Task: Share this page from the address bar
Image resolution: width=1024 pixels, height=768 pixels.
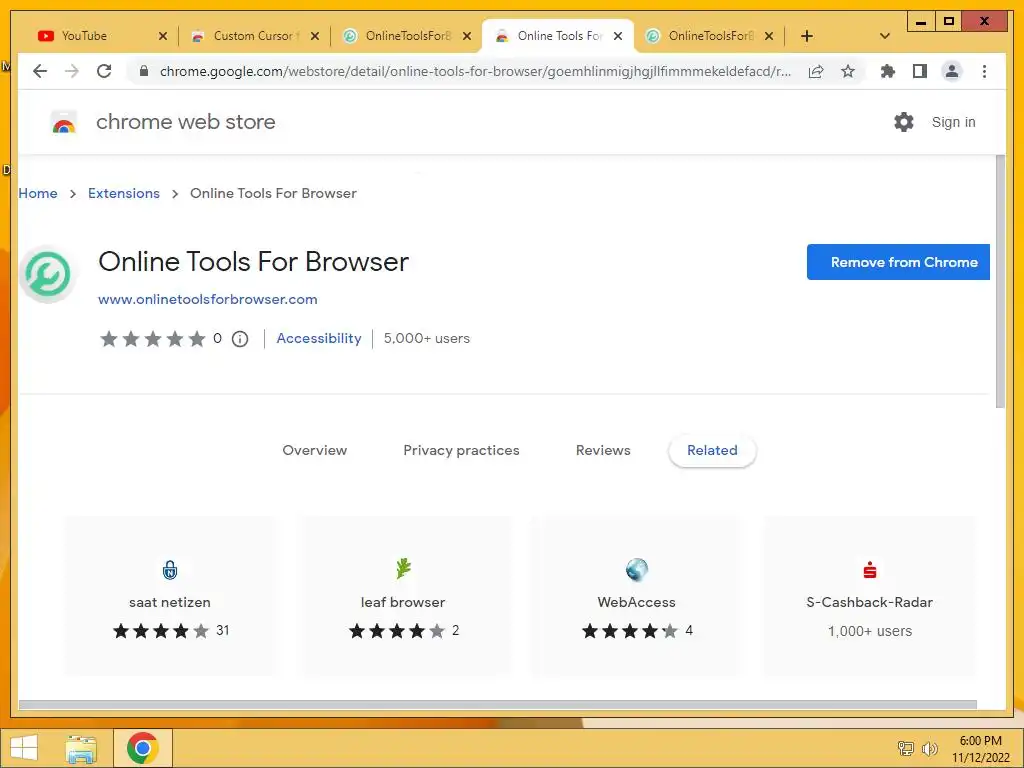Action: tap(816, 71)
